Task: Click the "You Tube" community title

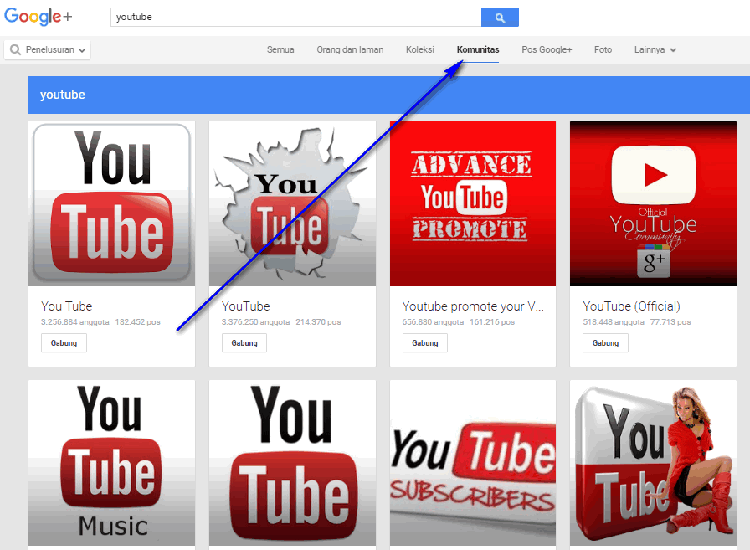Action: [66, 306]
